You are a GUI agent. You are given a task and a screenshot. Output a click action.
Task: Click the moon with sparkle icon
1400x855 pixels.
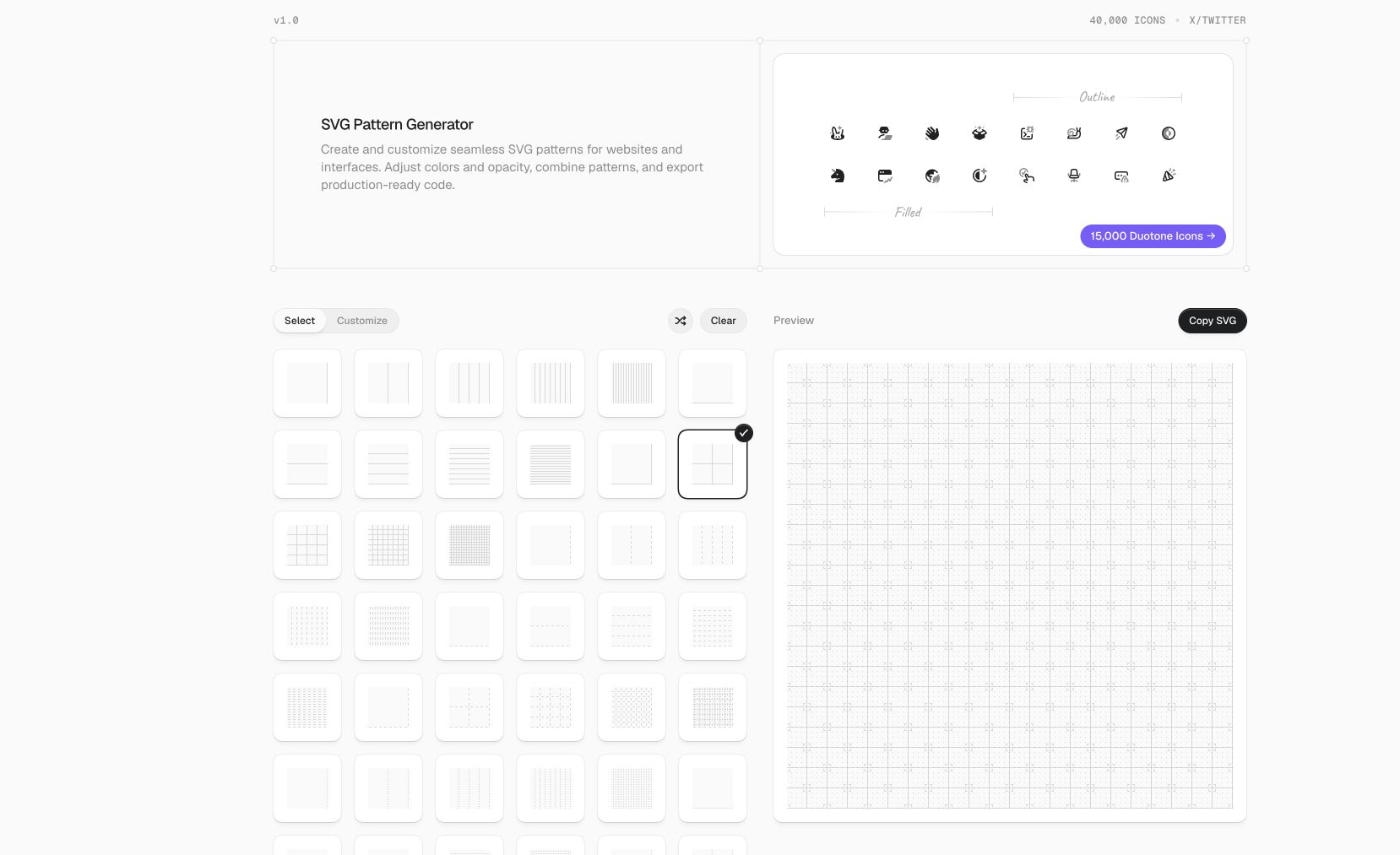pos(979,176)
